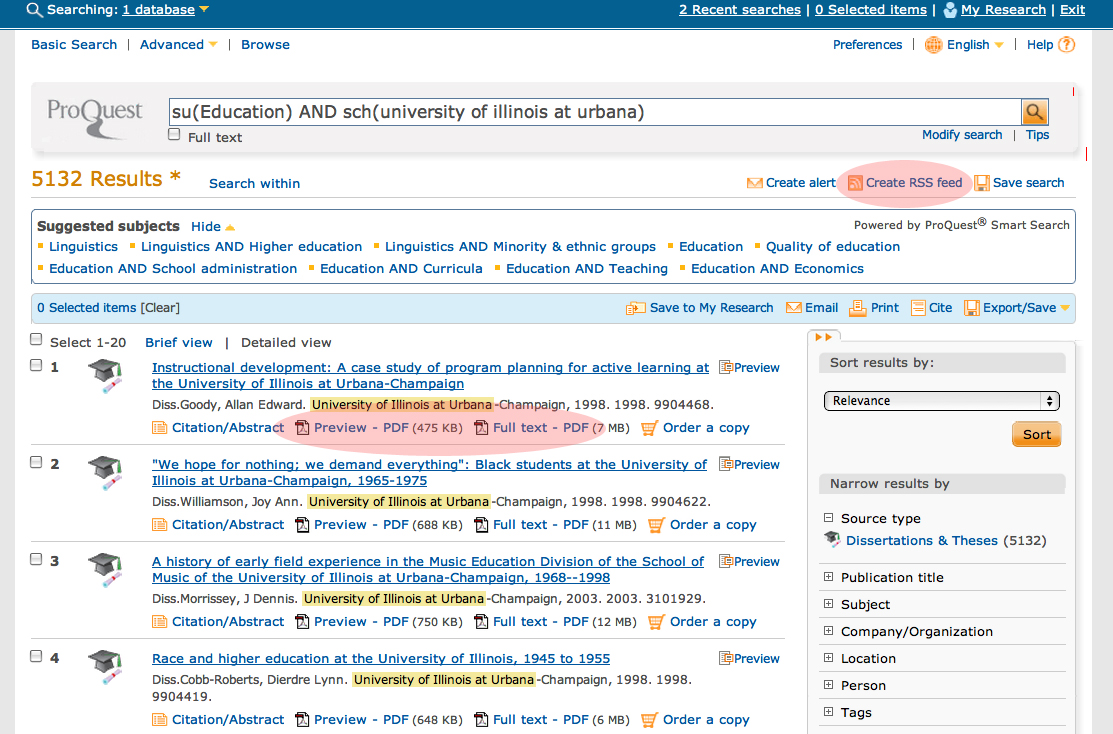The width and height of the screenshot is (1113, 734).
Task: Click the Cite document icon
Action: coord(919,307)
